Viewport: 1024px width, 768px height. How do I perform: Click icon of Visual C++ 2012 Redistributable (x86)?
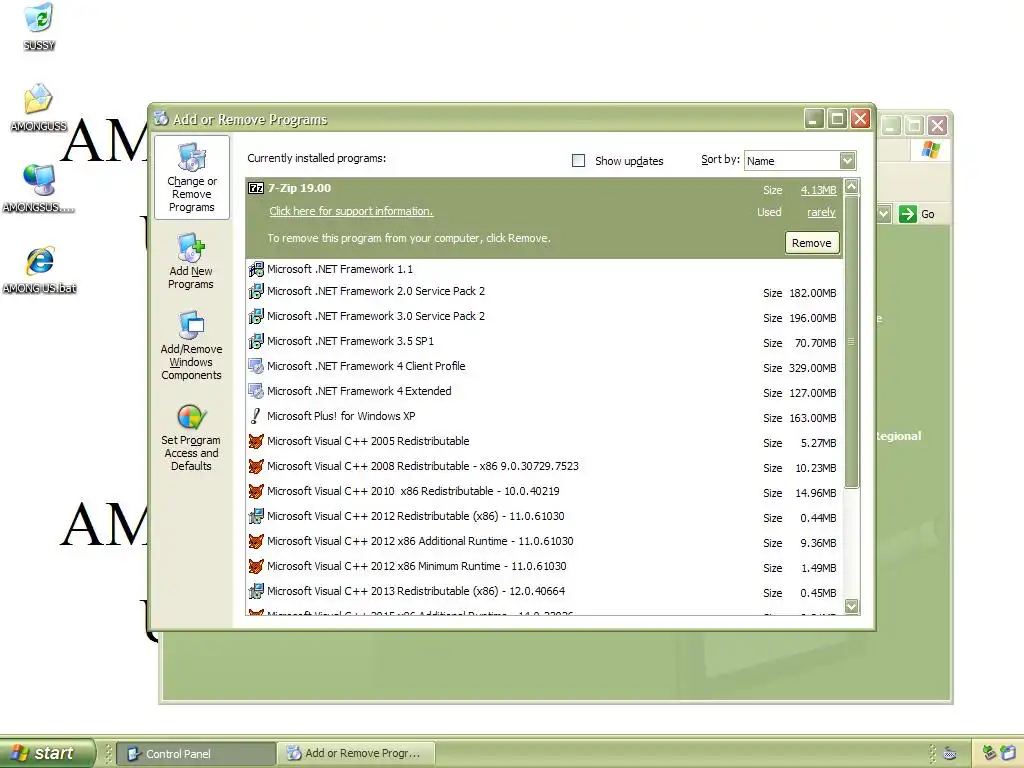coord(256,517)
